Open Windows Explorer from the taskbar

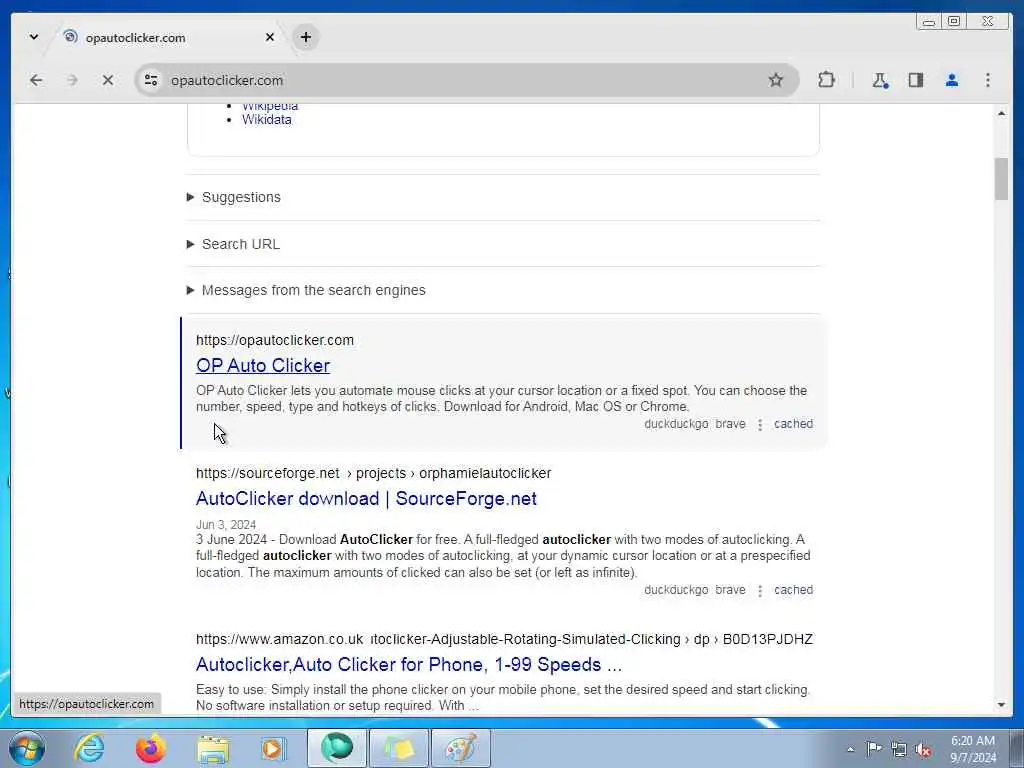tap(213, 748)
